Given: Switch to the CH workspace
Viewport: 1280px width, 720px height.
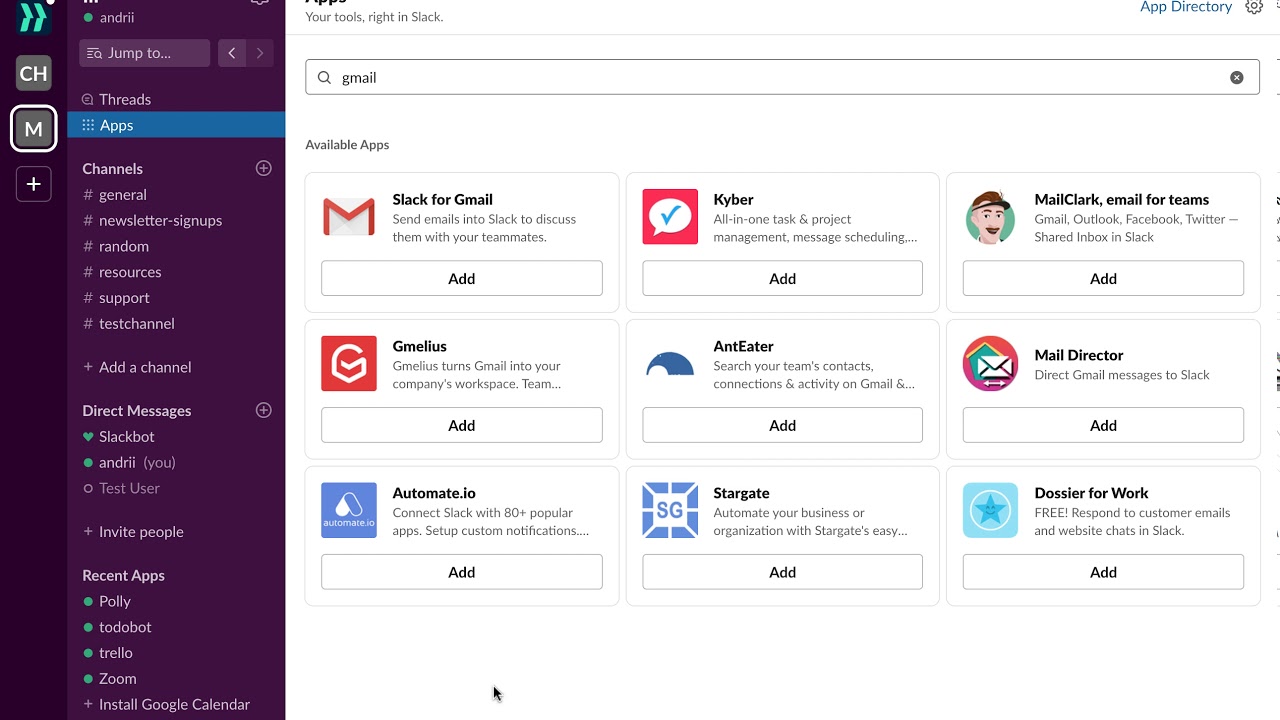Looking at the screenshot, I should coord(34,73).
